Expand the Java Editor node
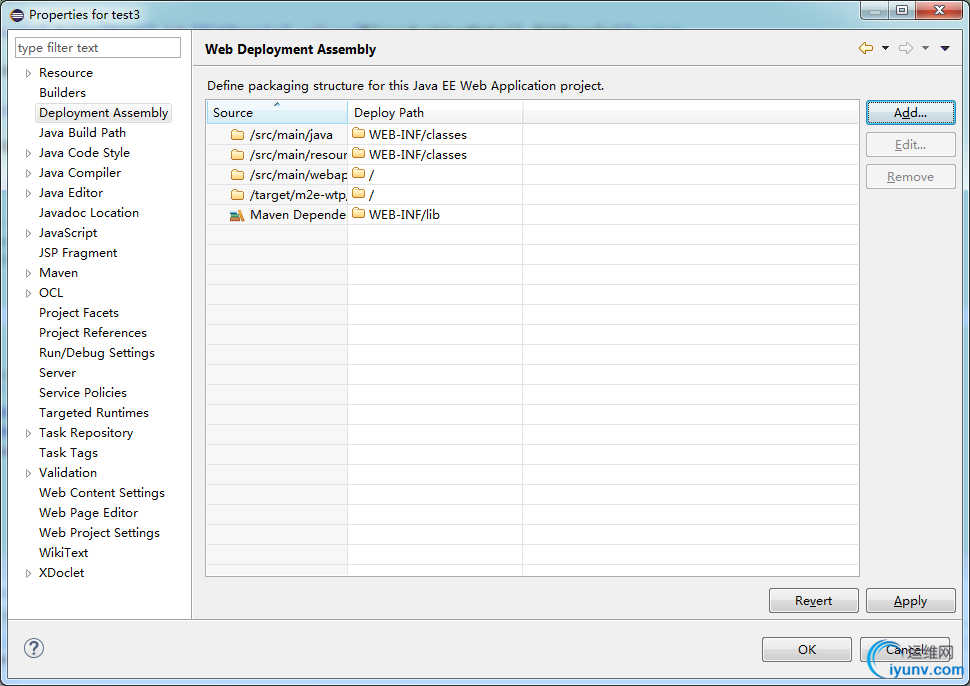970x686 pixels. click(28, 193)
